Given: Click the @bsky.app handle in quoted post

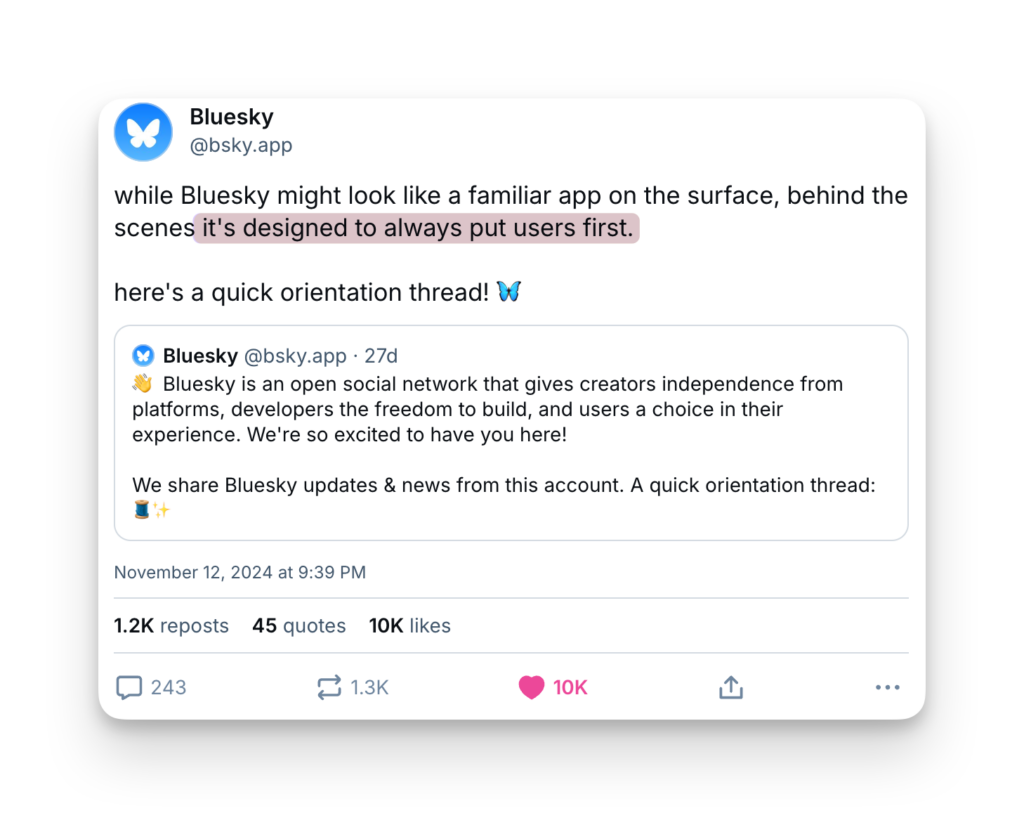Looking at the screenshot, I should point(295,356).
